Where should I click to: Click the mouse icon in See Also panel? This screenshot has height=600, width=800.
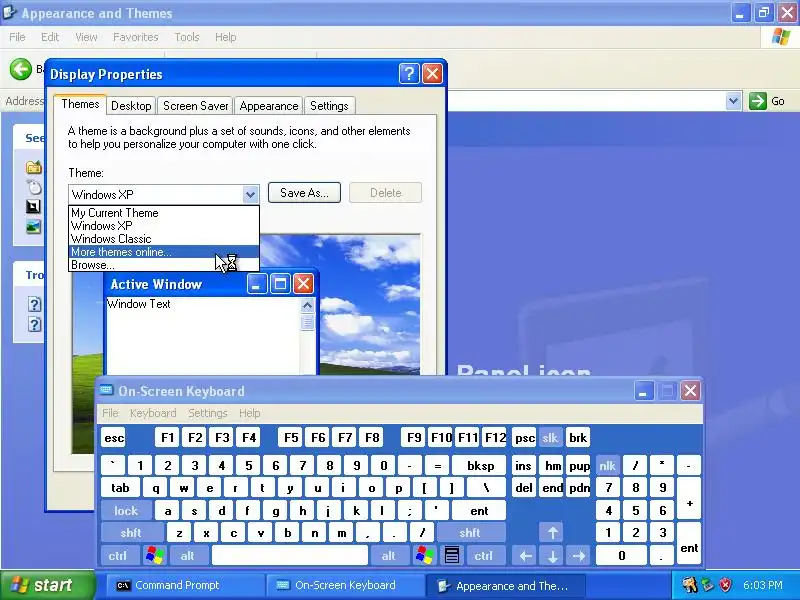[x=34, y=187]
